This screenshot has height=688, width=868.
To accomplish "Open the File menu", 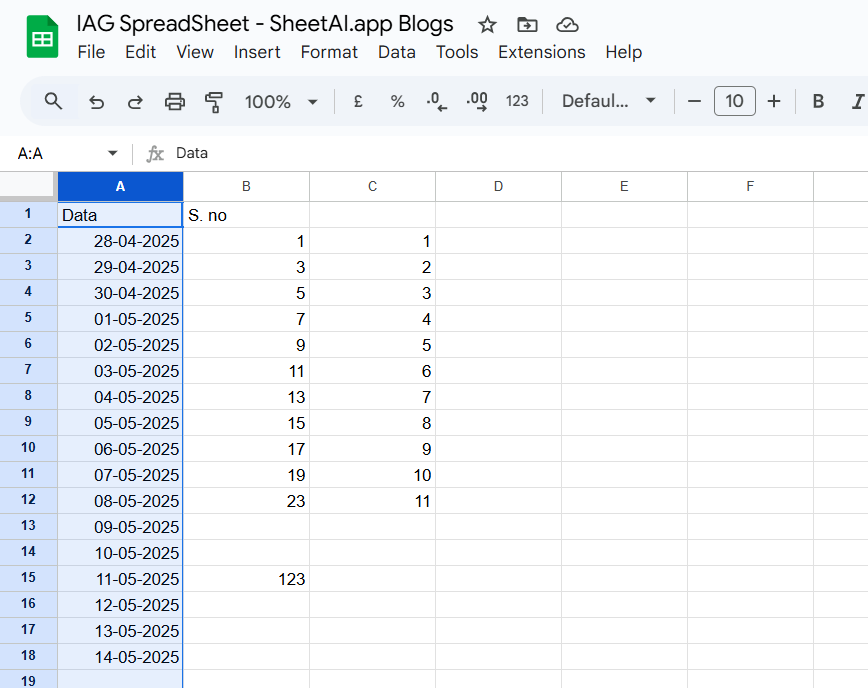I will pos(91,52).
